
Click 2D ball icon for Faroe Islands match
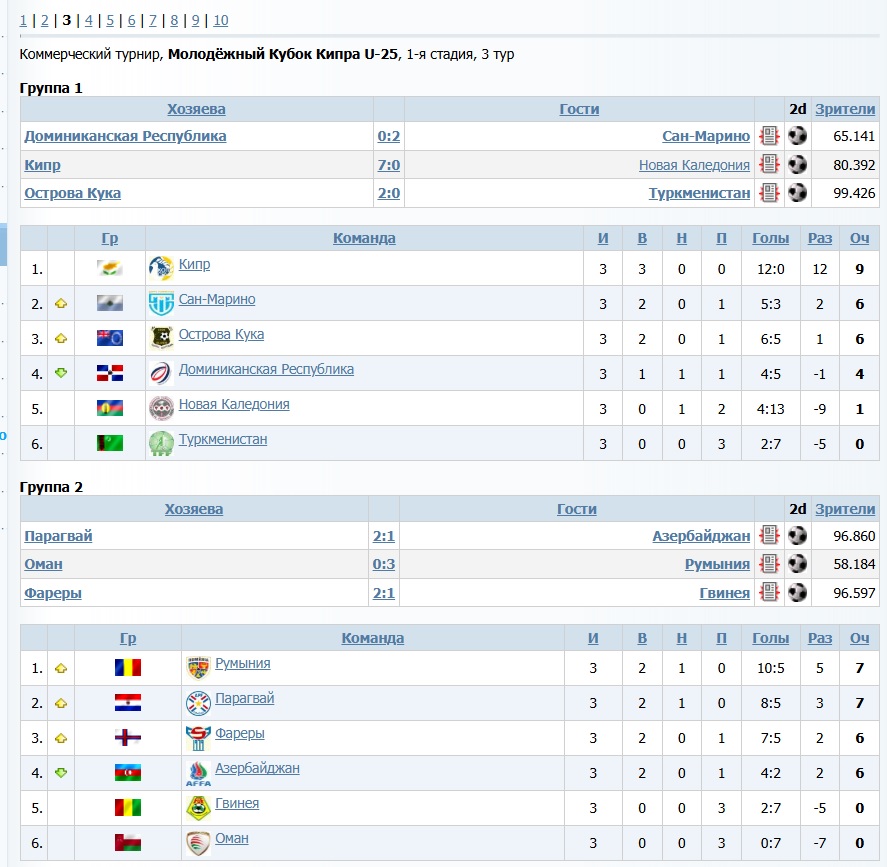point(797,592)
